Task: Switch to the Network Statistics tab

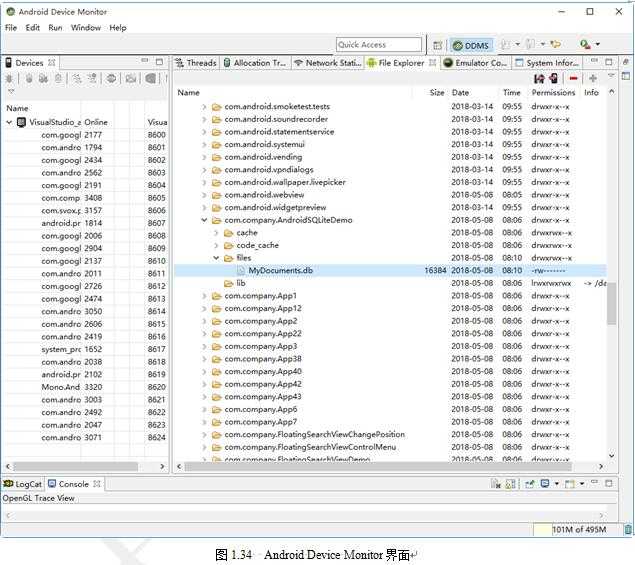Action: pos(327,63)
